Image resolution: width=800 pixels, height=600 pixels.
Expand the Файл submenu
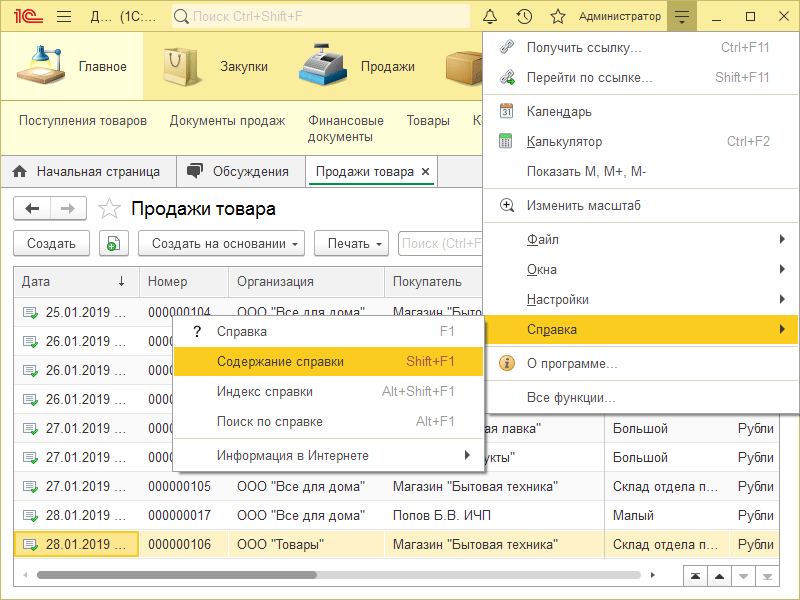coord(640,239)
